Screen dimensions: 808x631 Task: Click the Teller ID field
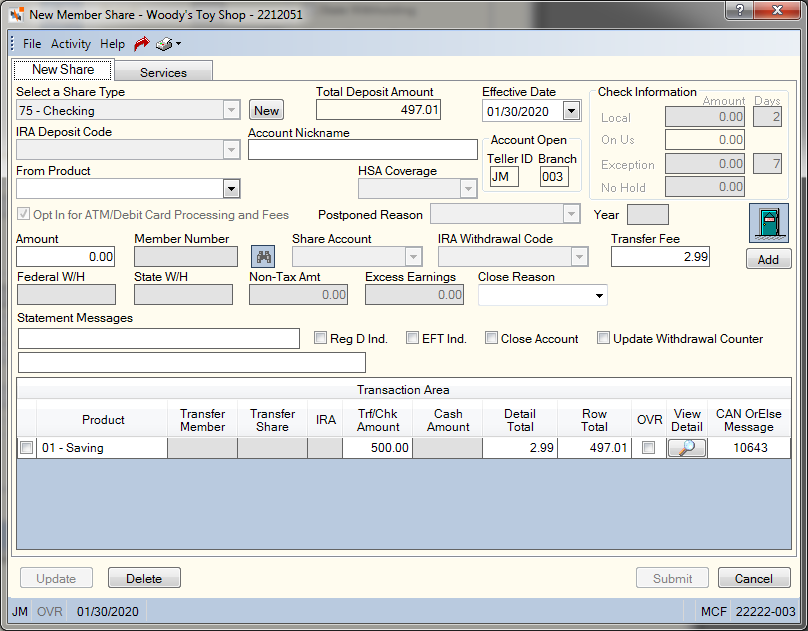(504, 177)
